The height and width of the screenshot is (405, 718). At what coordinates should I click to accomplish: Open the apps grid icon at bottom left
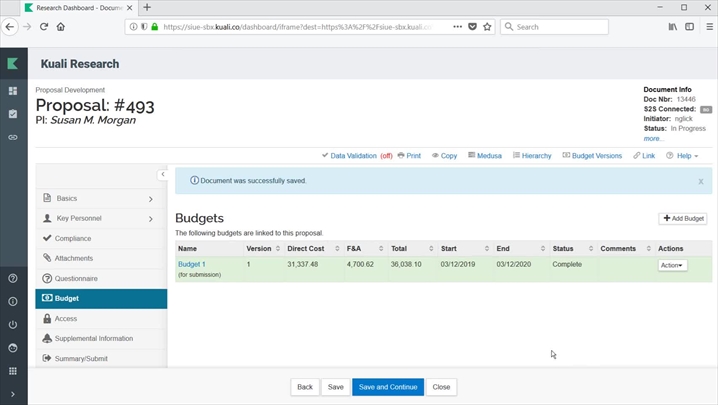13,371
